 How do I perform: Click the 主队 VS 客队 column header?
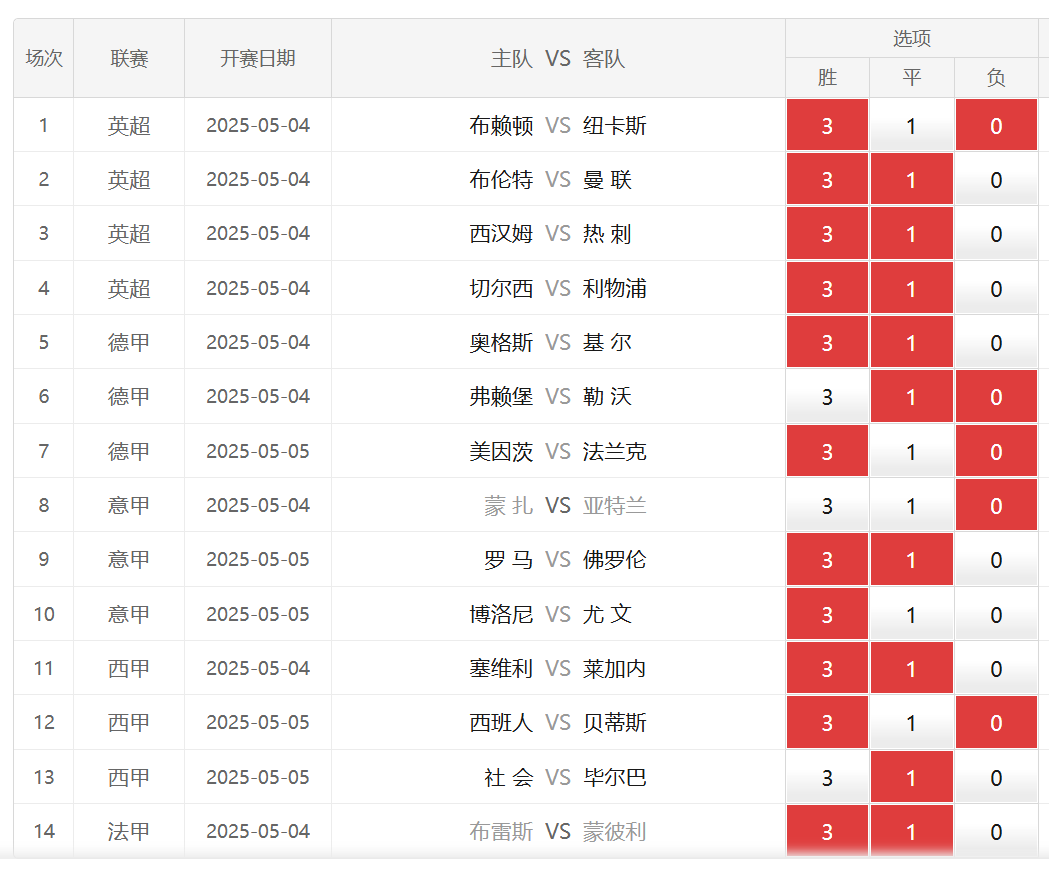tap(558, 58)
